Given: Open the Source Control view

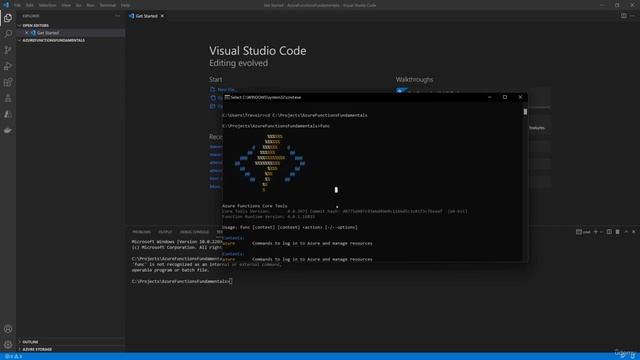Looking at the screenshot, I should click(x=8, y=50).
